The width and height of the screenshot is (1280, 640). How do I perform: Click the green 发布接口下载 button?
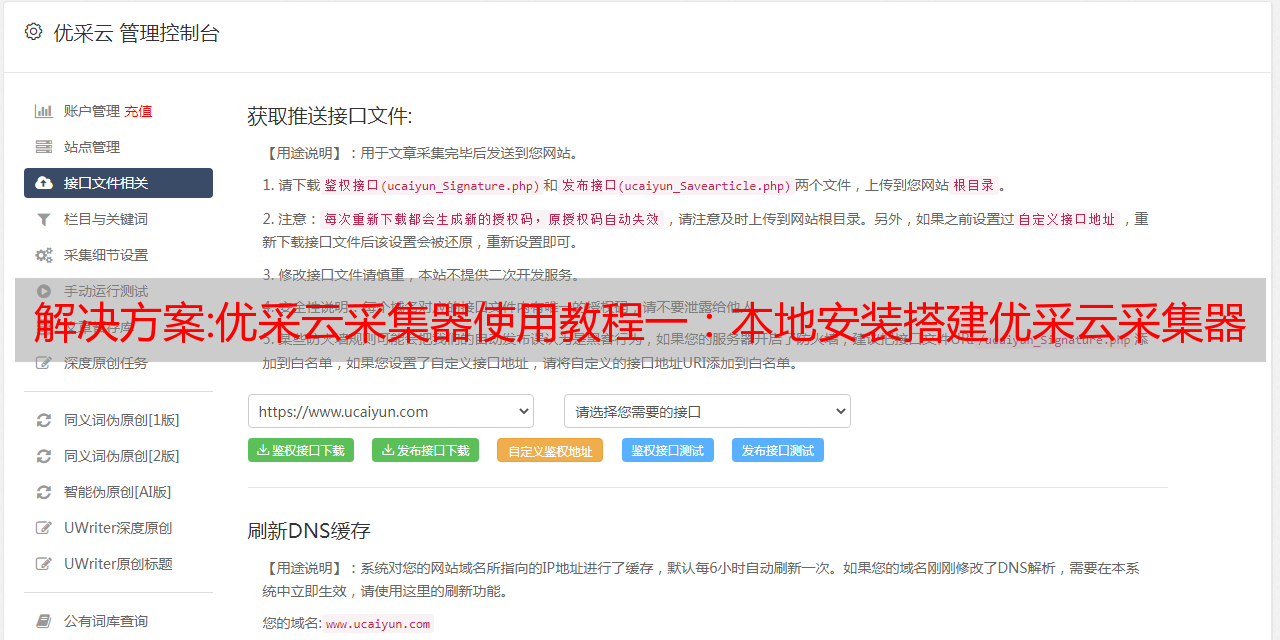pos(425,450)
